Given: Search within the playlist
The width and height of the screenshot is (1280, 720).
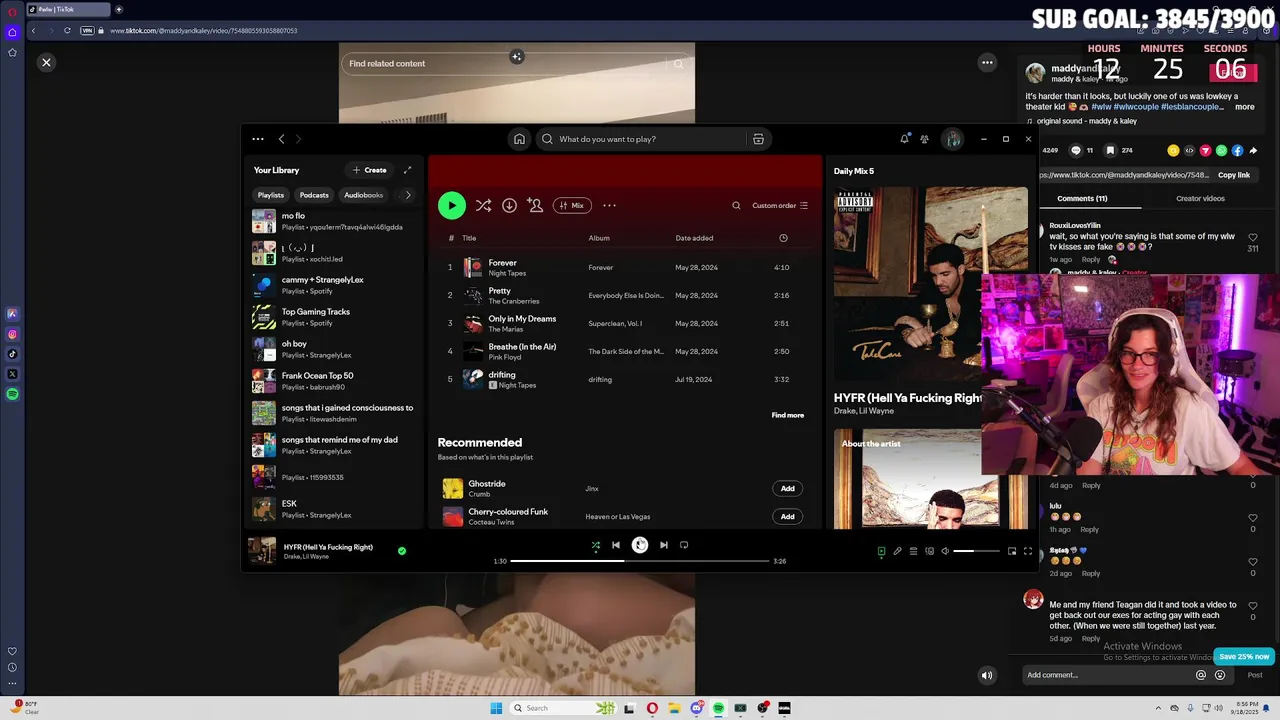Looking at the screenshot, I should pos(736,205).
